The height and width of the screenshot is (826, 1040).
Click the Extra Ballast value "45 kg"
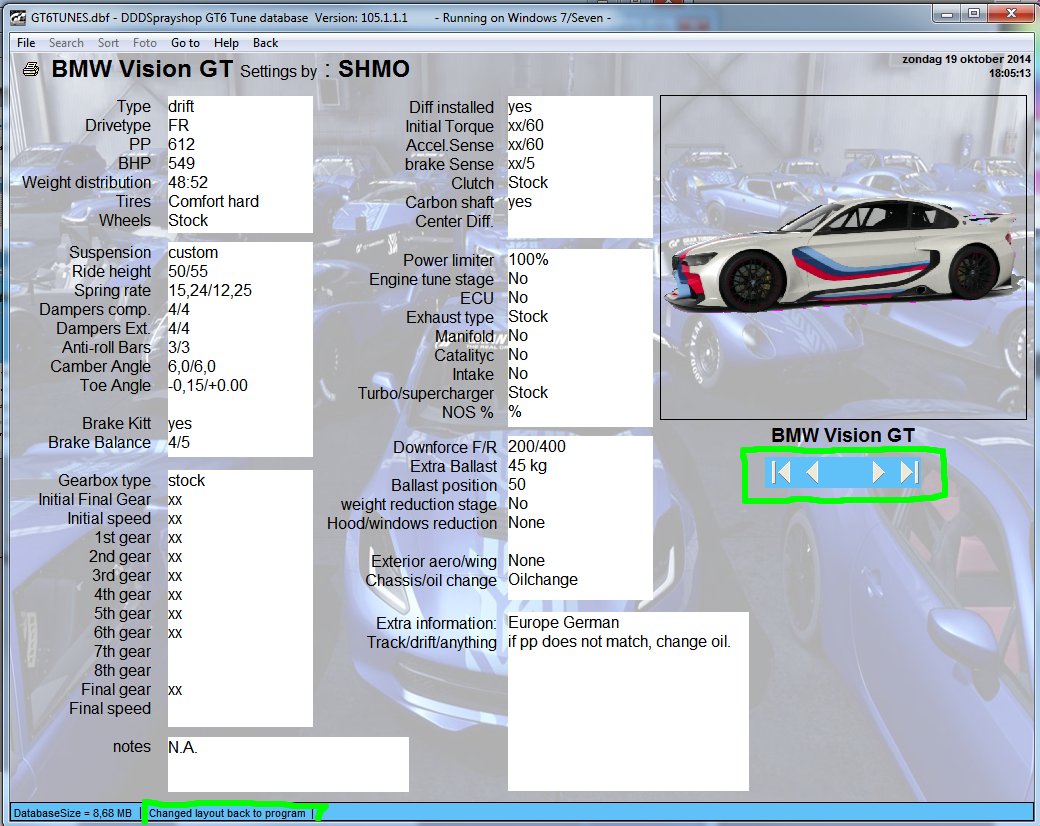(x=527, y=466)
